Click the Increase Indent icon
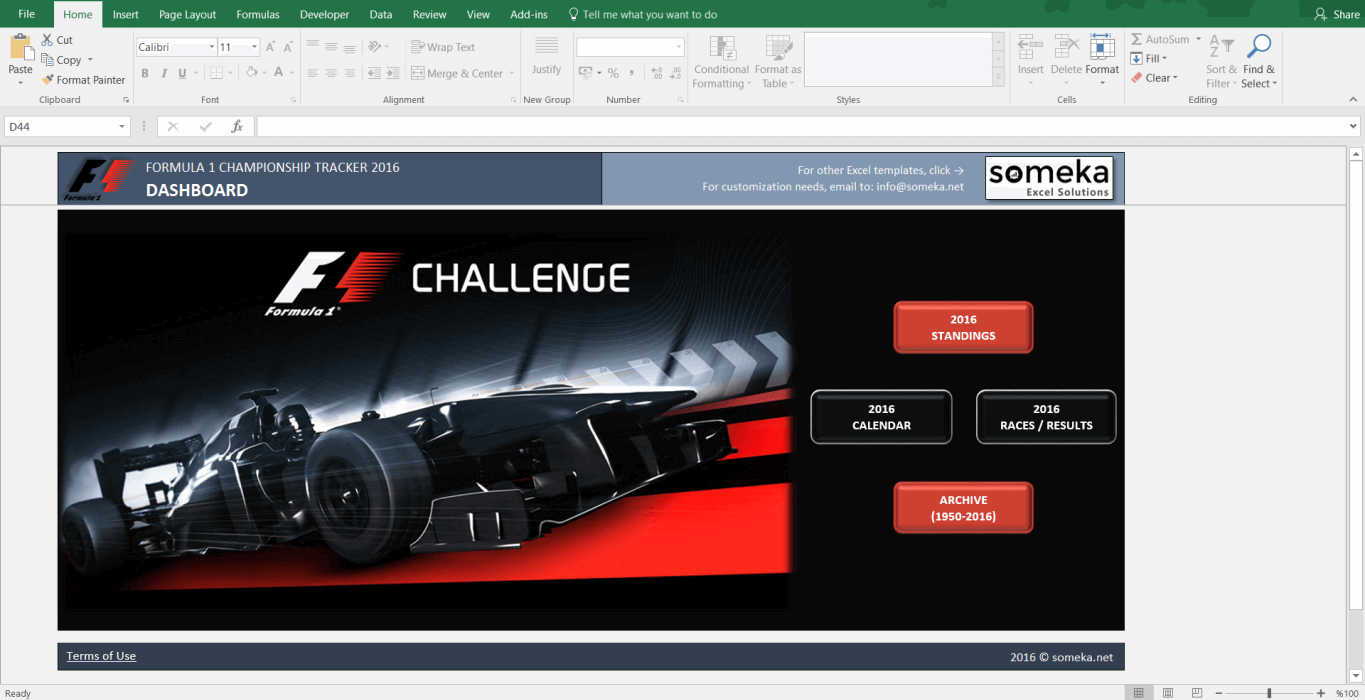This screenshot has width=1365, height=700. [x=392, y=73]
